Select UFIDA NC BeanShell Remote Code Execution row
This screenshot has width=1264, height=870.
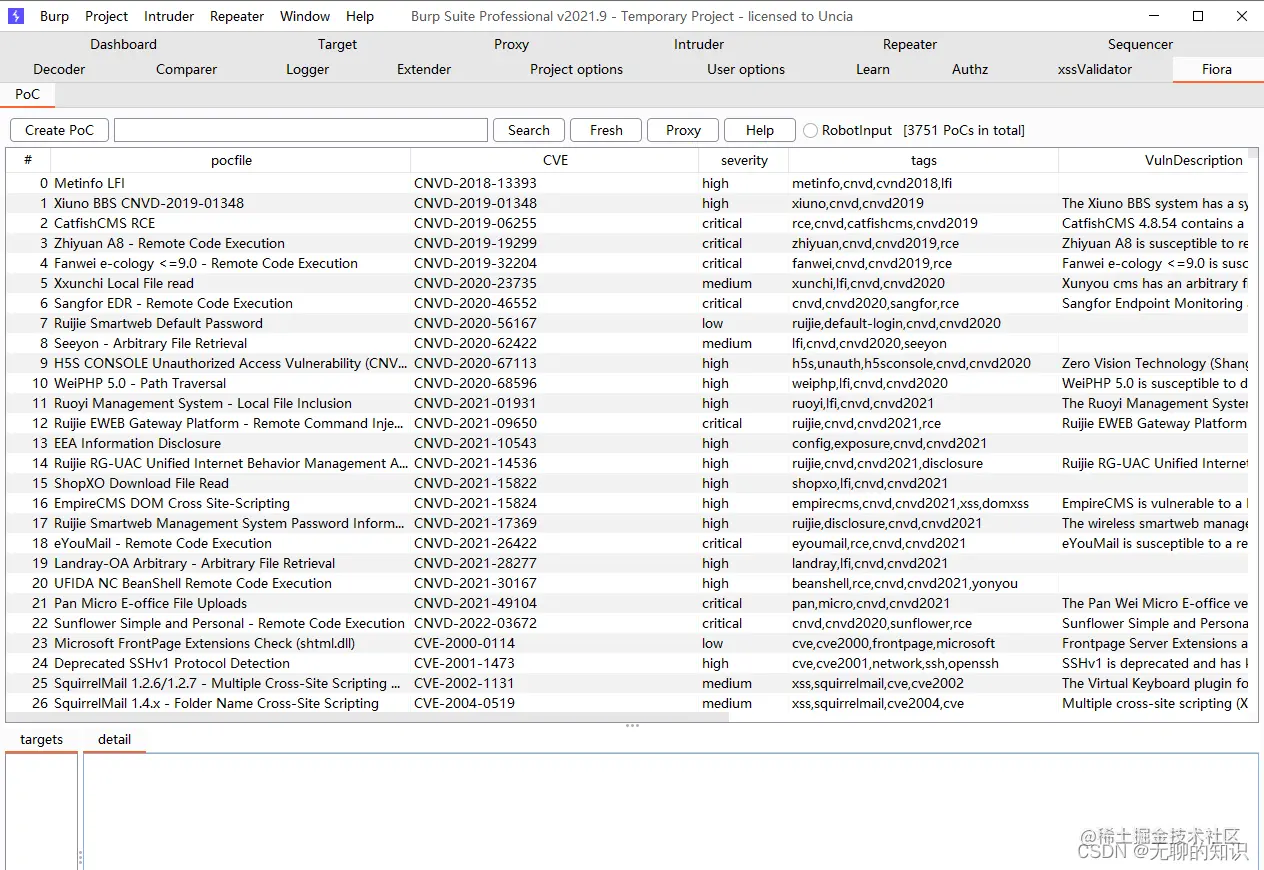(x=627, y=583)
